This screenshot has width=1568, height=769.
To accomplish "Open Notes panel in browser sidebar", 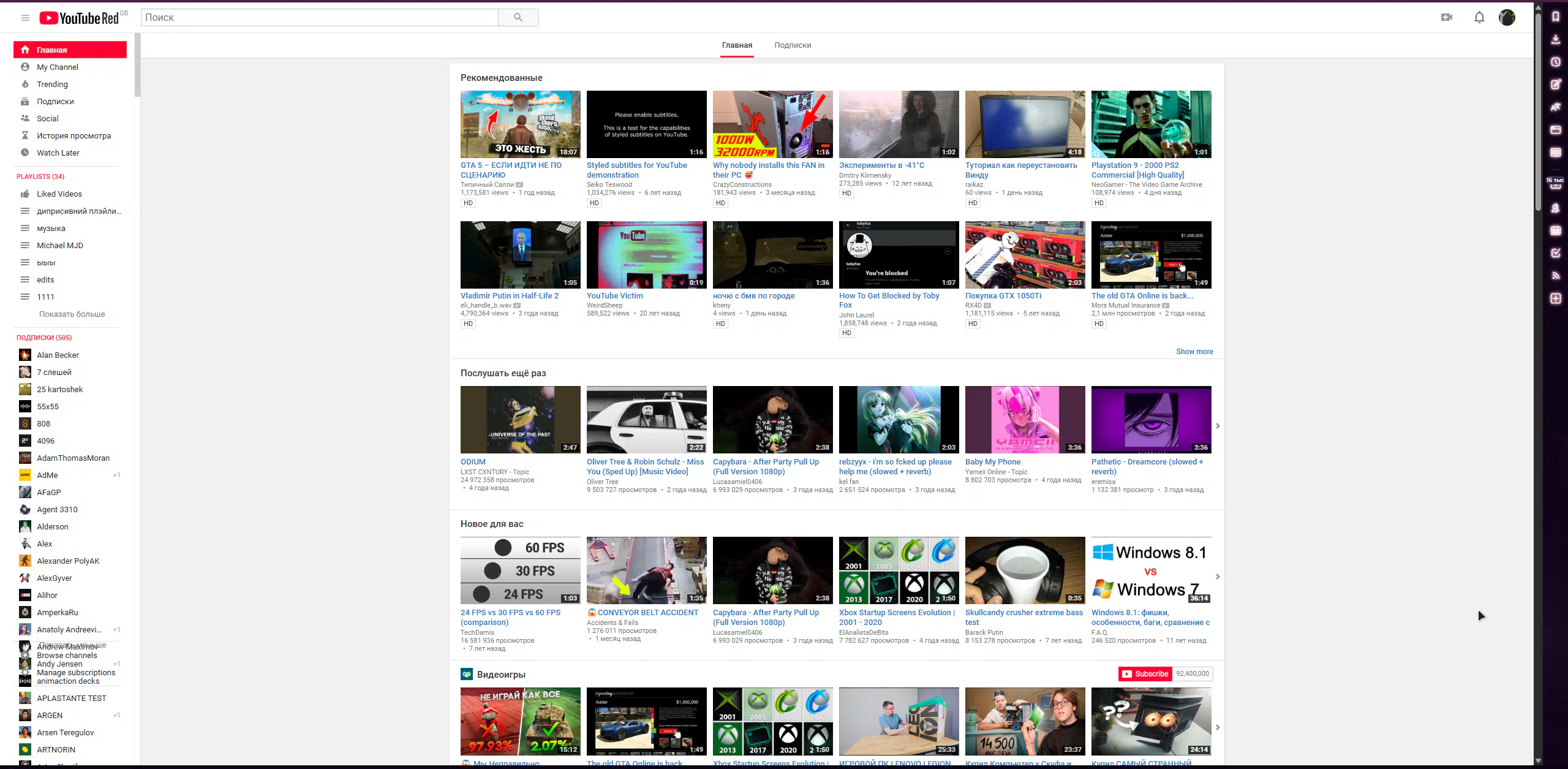I will [x=1556, y=85].
